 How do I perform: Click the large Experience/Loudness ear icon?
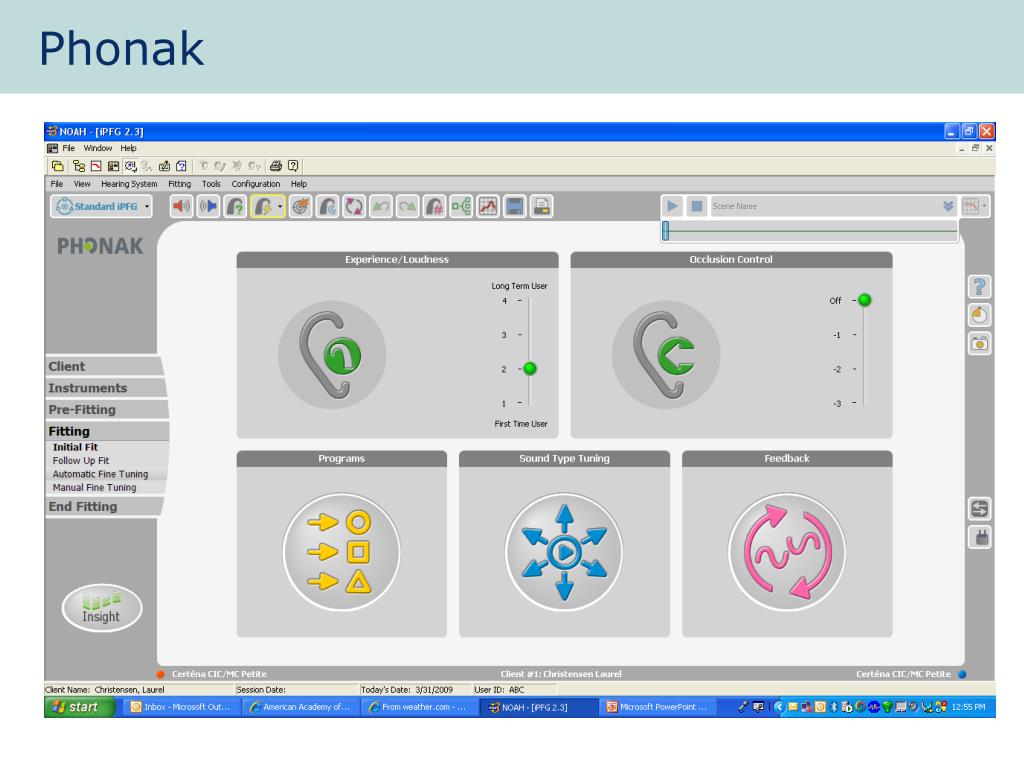(x=332, y=355)
